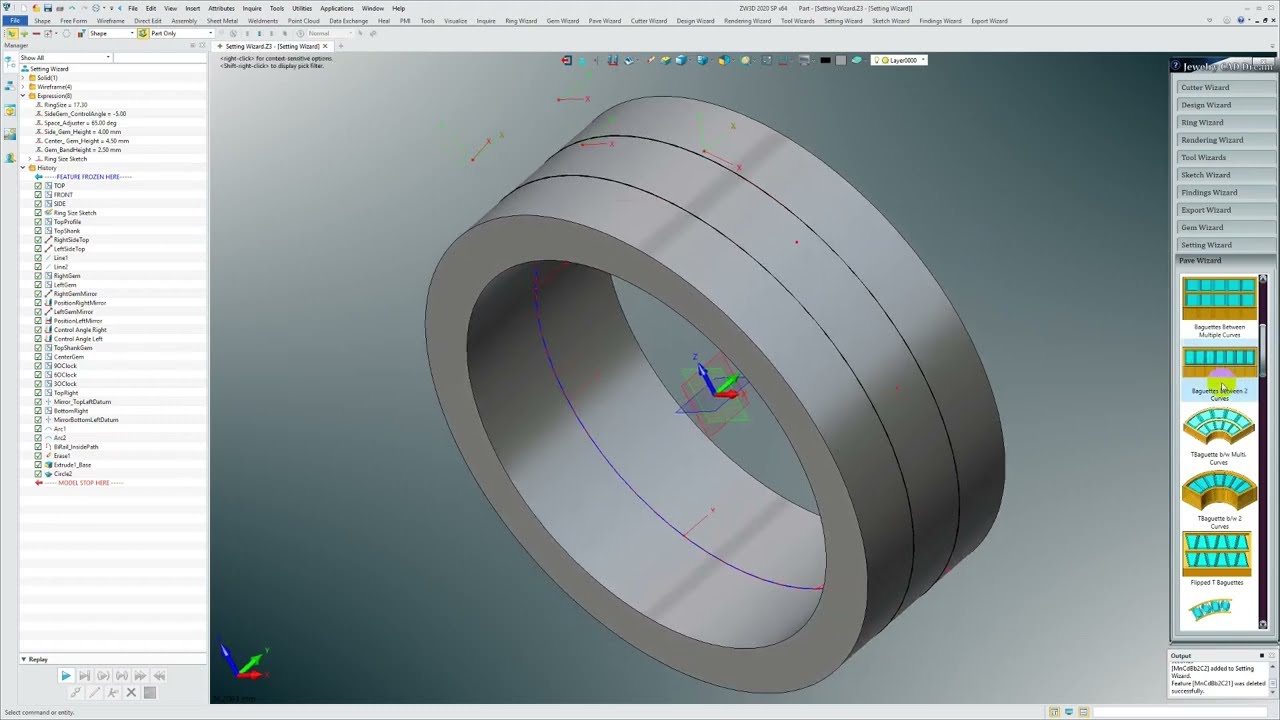Image resolution: width=1280 pixels, height=720 pixels.
Task: Collapse the History tree node
Action: pyautogui.click(x=23, y=168)
